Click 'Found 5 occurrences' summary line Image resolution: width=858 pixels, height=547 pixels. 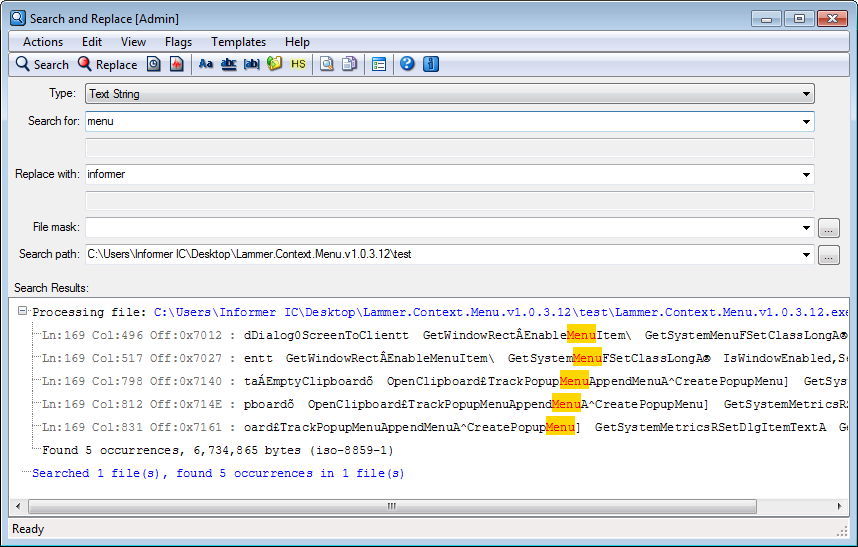(x=218, y=450)
